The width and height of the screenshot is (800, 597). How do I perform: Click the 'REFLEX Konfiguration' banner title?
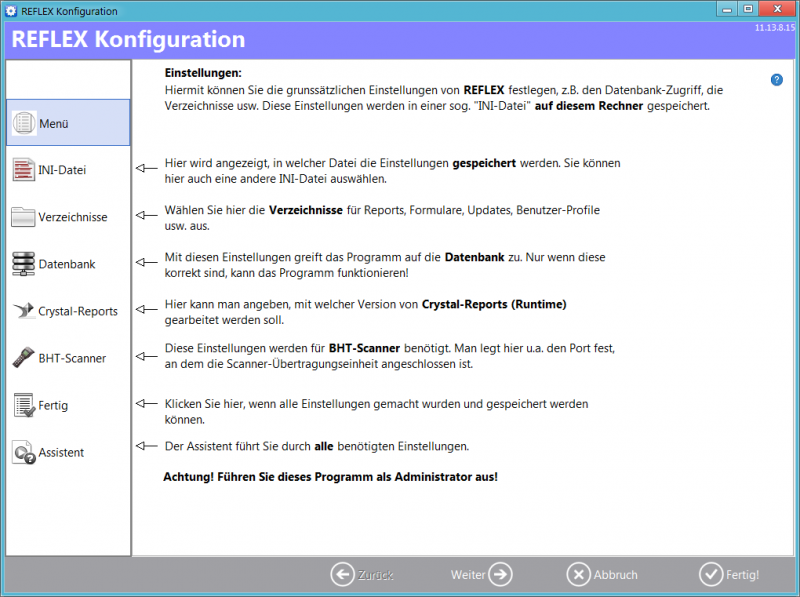[x=128, y=39]
